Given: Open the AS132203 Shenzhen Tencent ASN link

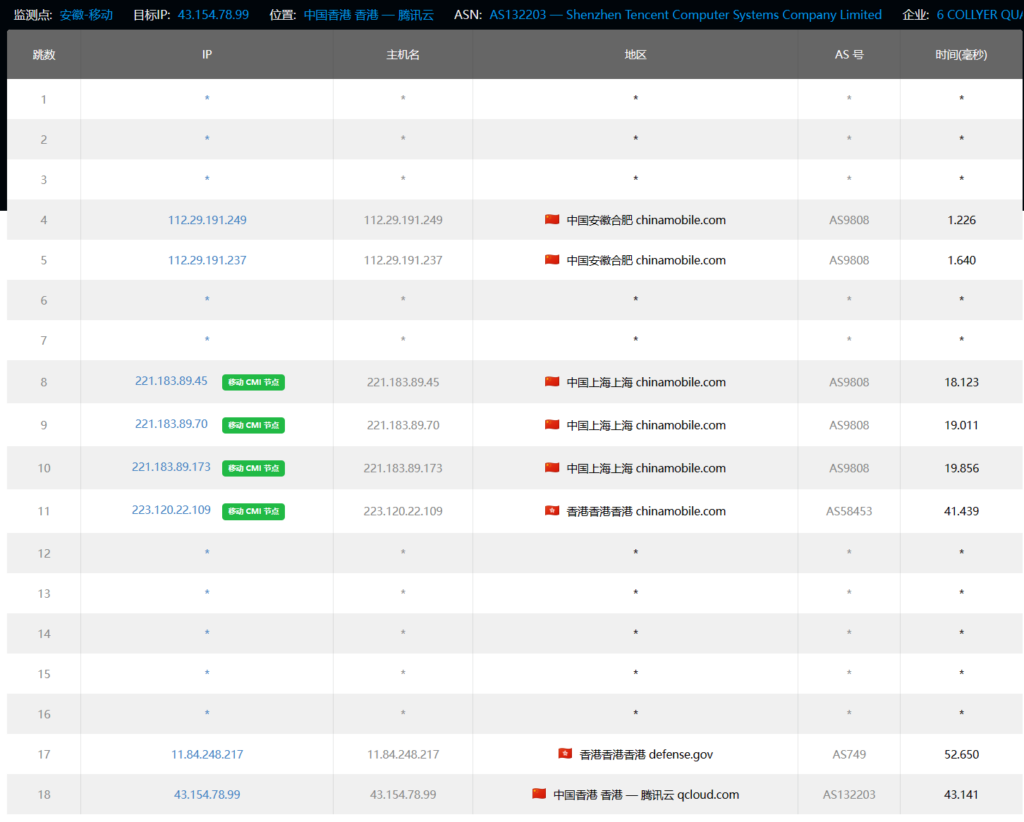Looking at the screenshot, I should 685,15.
